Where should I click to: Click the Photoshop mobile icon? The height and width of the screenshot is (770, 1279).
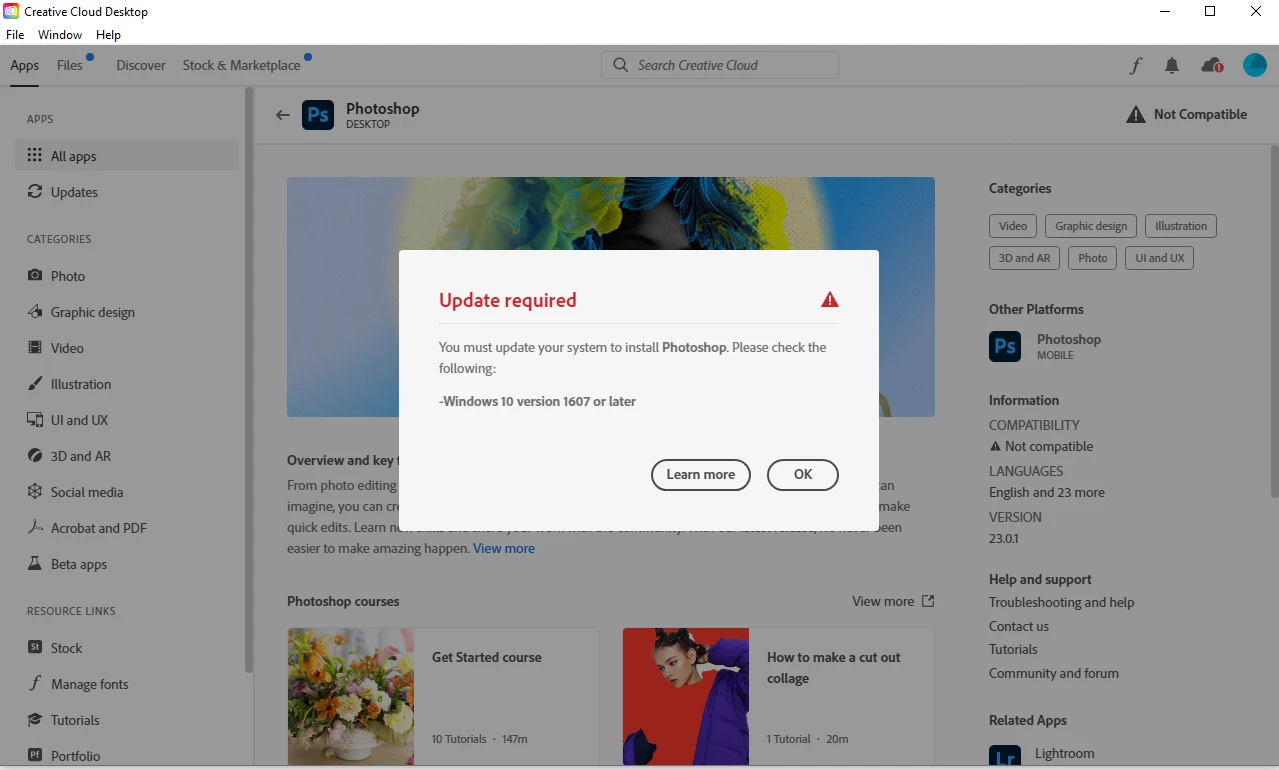1005,346
